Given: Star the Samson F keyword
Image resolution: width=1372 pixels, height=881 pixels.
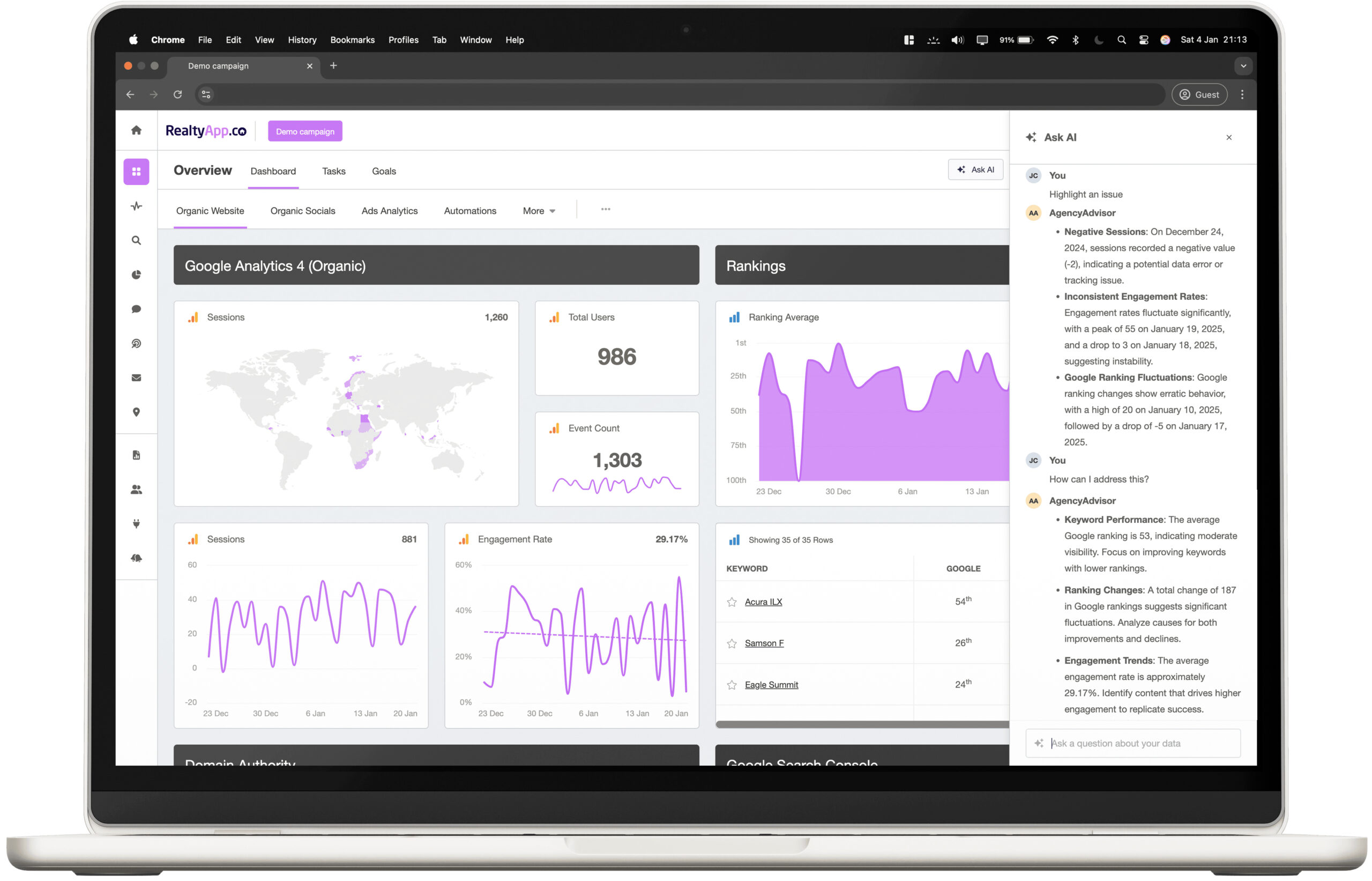Looking at the screenshot, I should 731,643.
